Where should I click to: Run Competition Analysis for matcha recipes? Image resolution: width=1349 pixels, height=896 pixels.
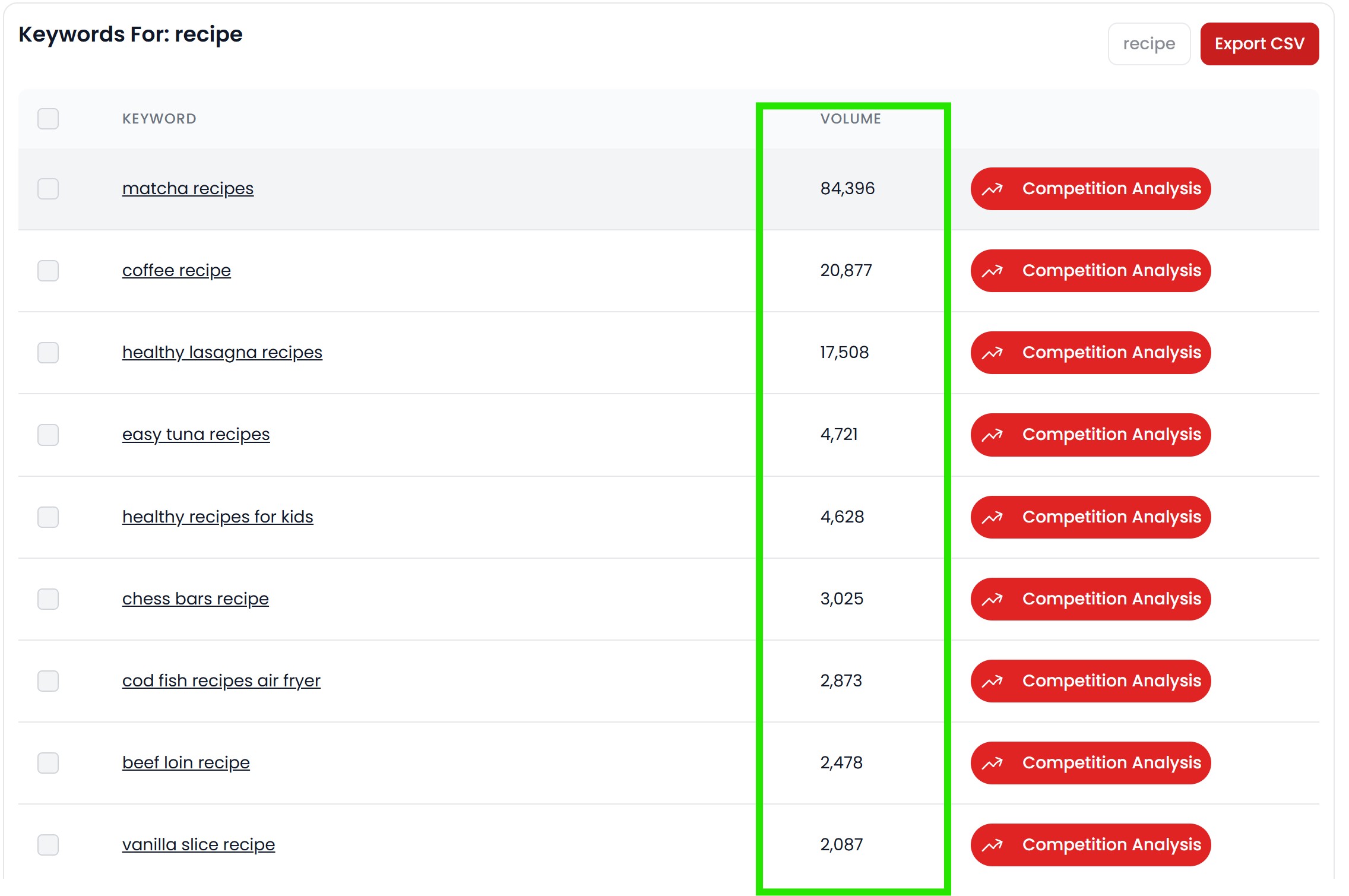tap(1091, 189)
